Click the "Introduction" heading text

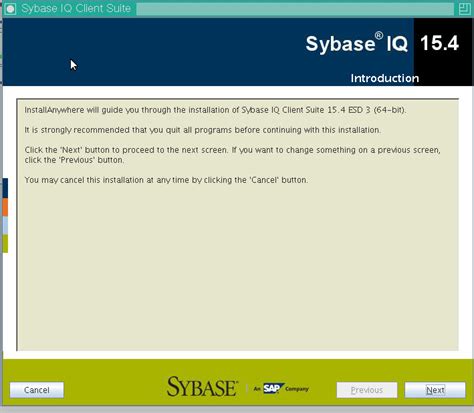385,78
